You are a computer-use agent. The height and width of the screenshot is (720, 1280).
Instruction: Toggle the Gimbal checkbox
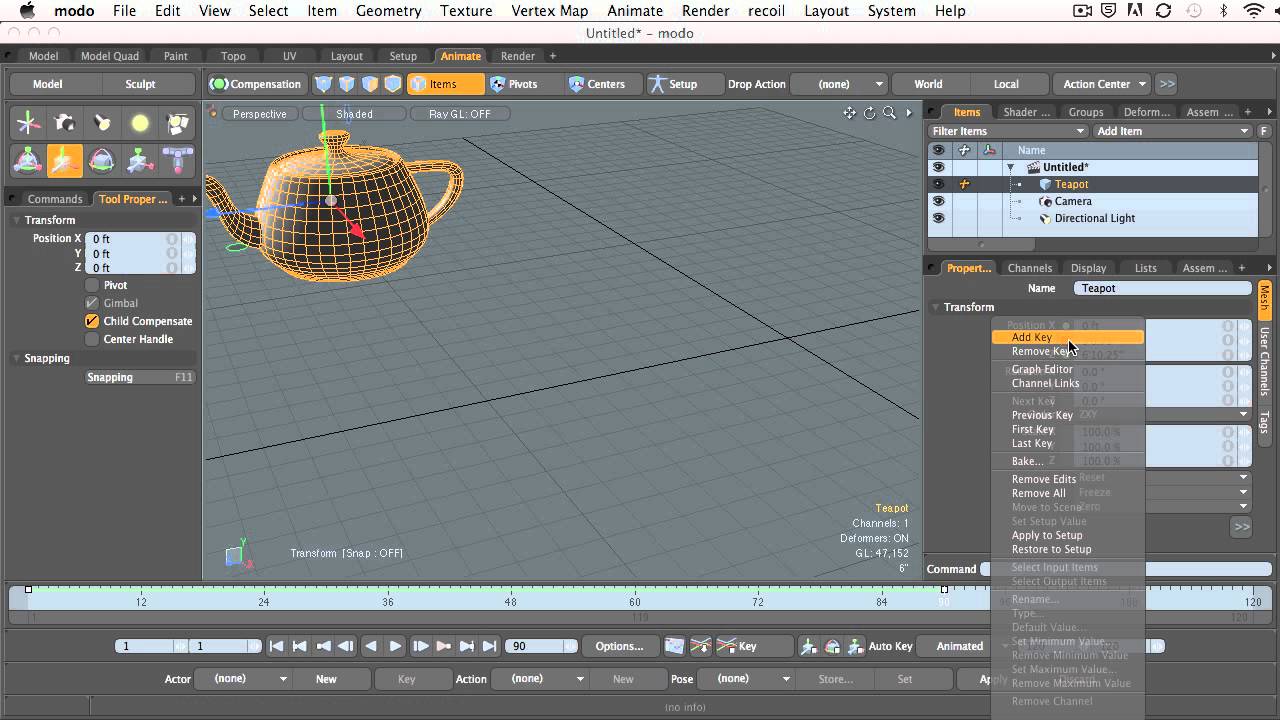coord(92,303)
